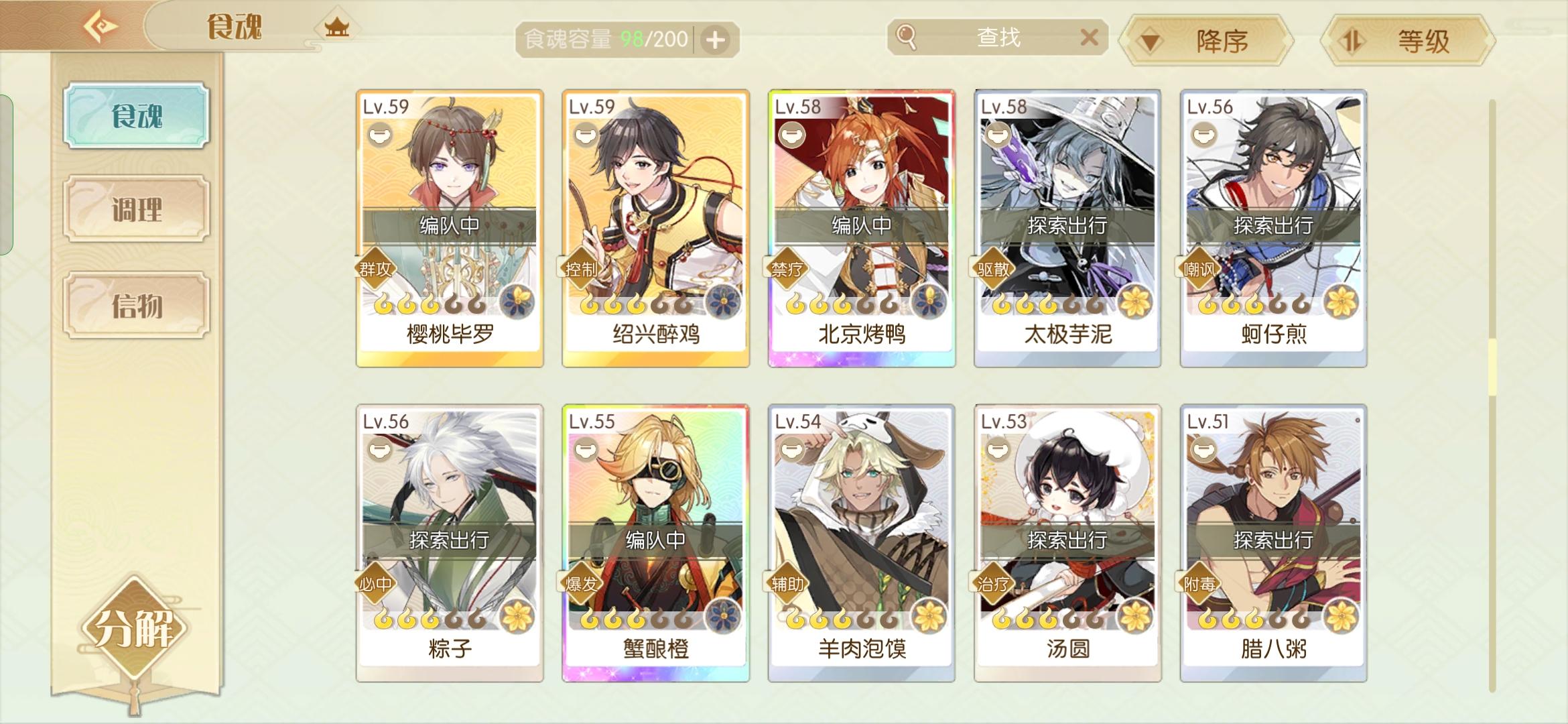The image size is (1568, 724).
Task: Switch to the 调理 tab
Action: point(137,209)
